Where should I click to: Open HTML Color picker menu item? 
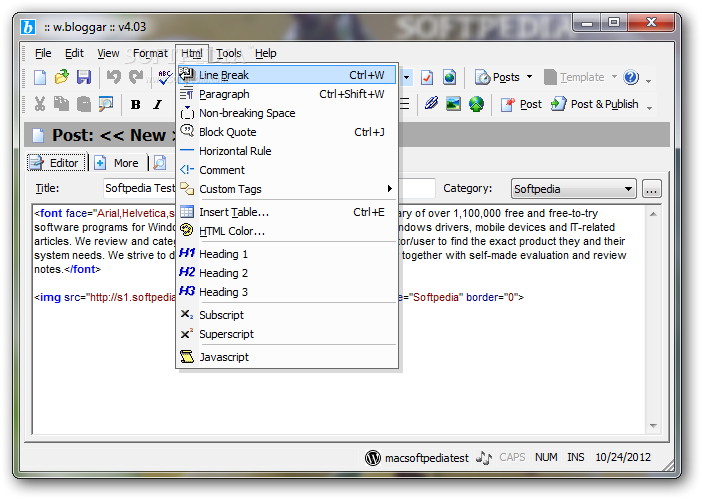coord(287,231)
